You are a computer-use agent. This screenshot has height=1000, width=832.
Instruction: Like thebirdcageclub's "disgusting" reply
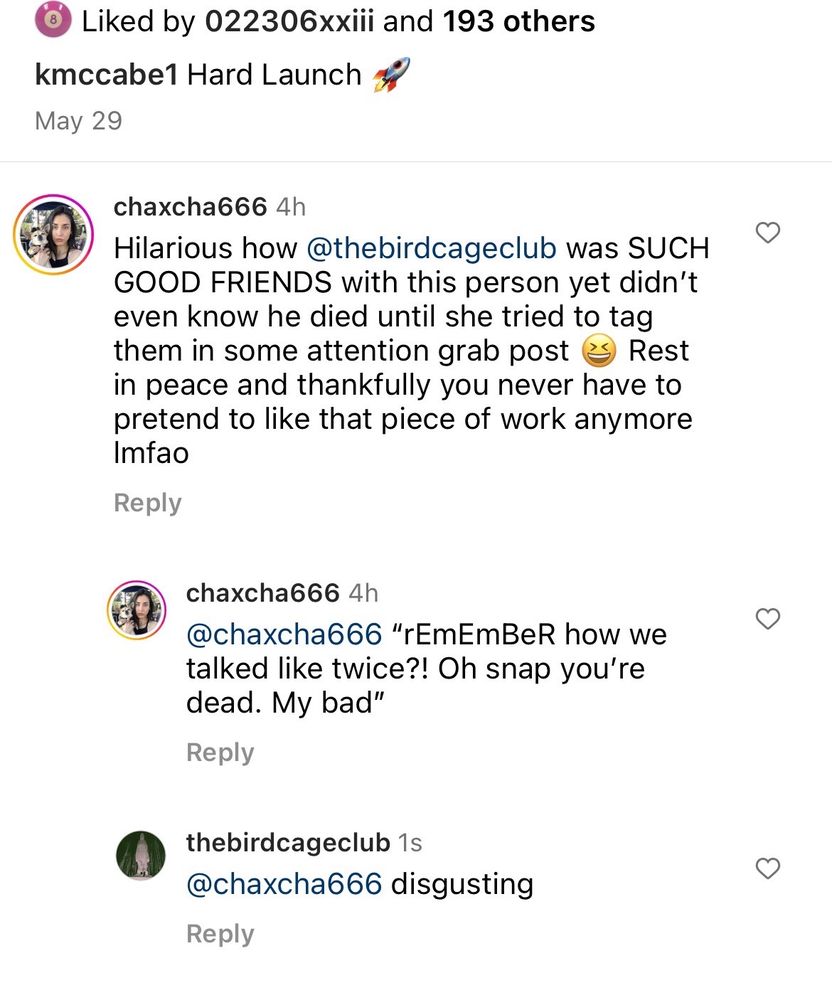click(767, 868)
